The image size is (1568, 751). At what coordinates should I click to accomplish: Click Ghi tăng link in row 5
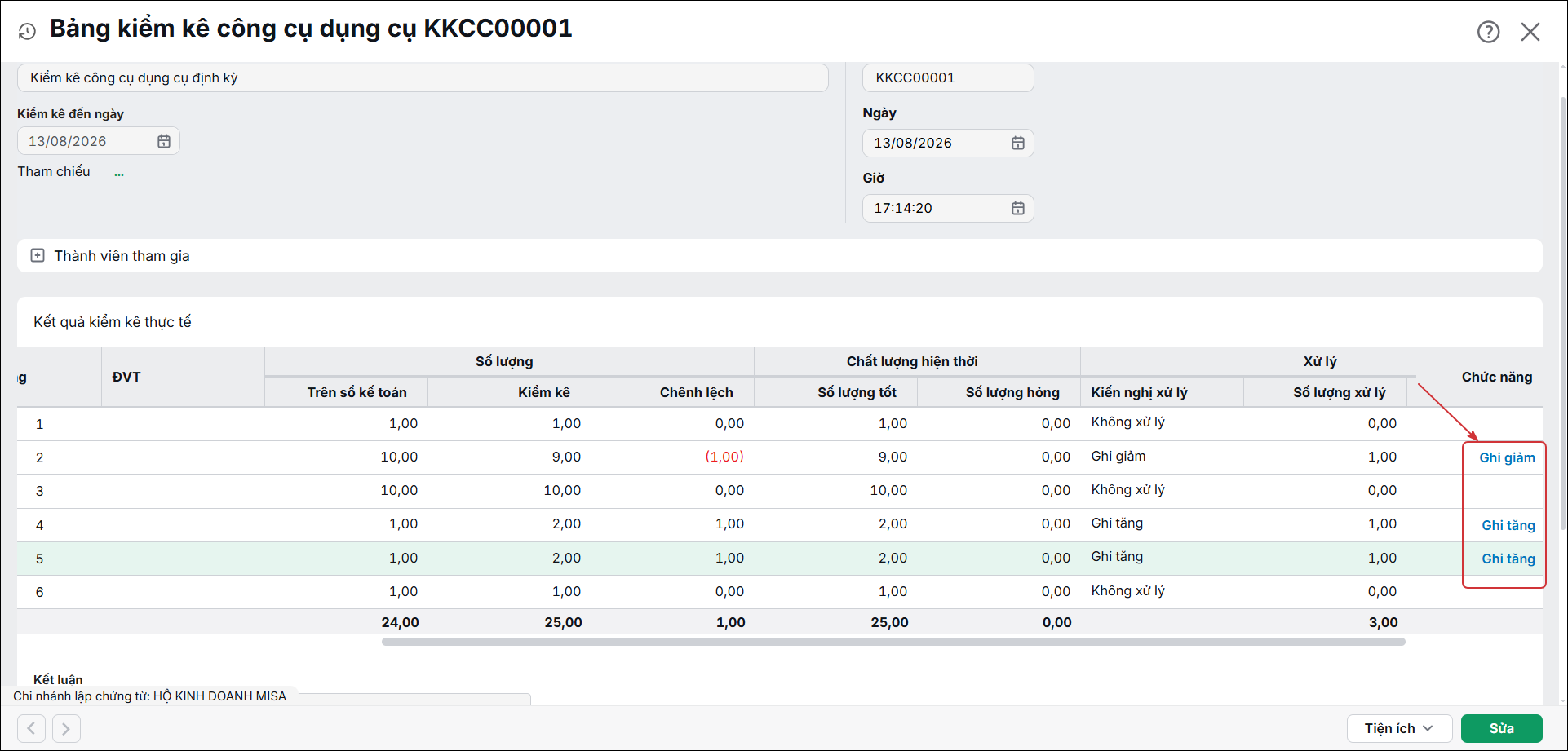(1508, 559)
